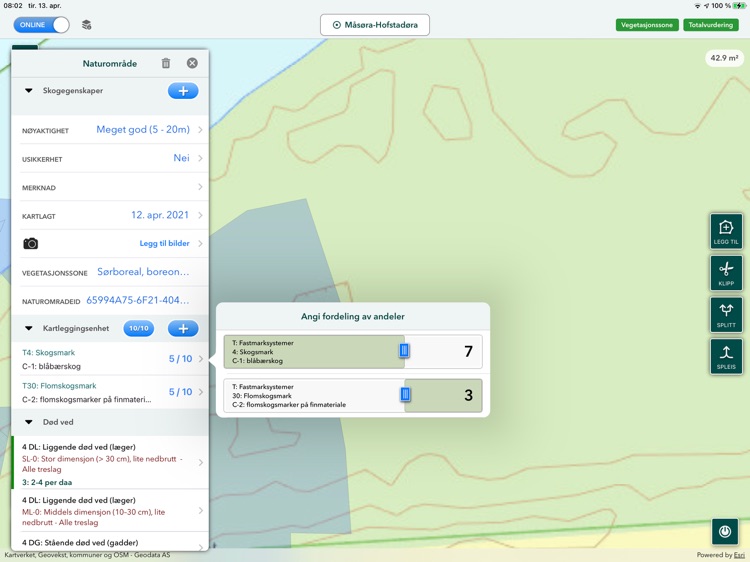
Task: Tap the 10/10 share badge
Action: (x=139, y=329)
